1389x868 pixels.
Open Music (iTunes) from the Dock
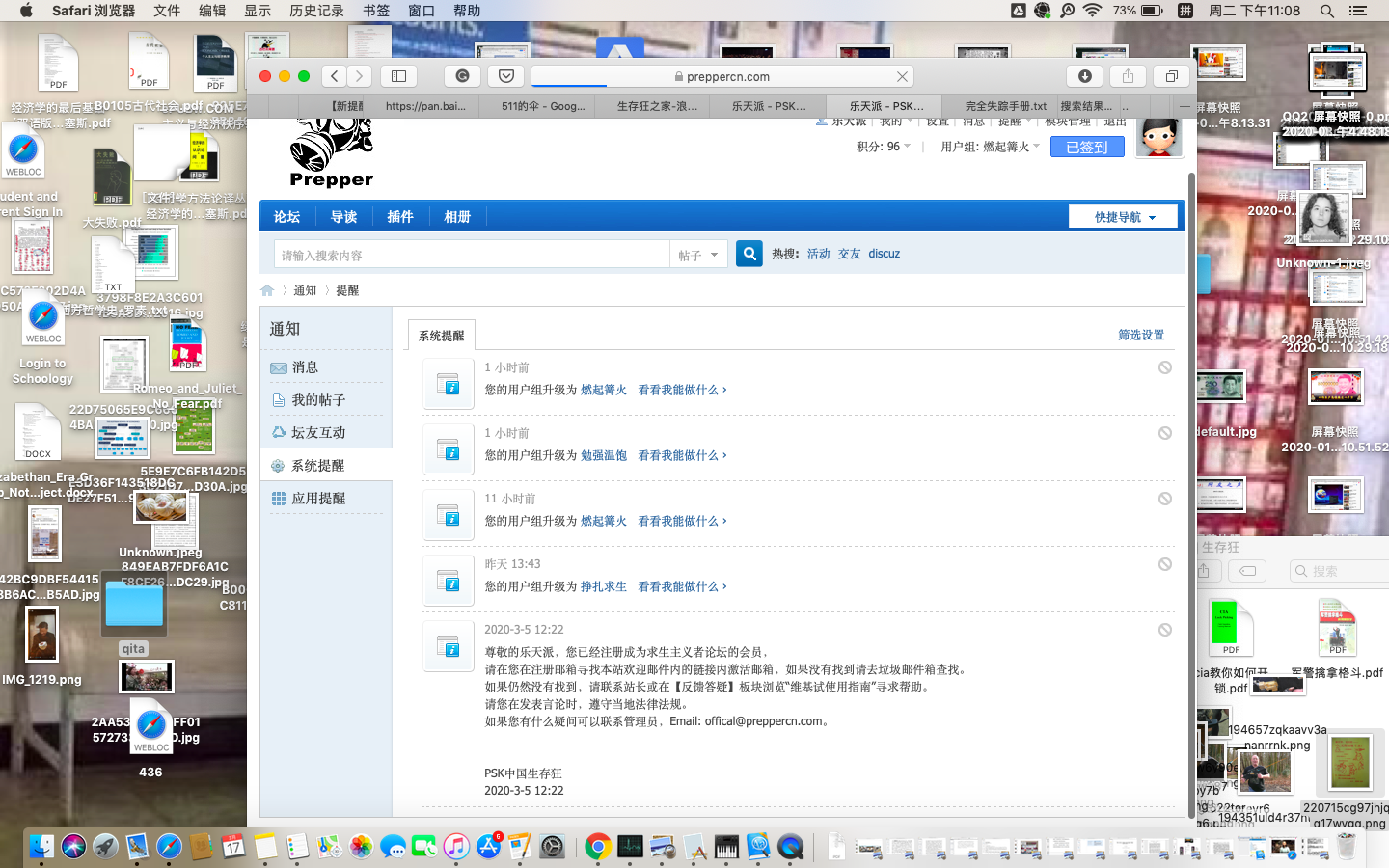456,847
